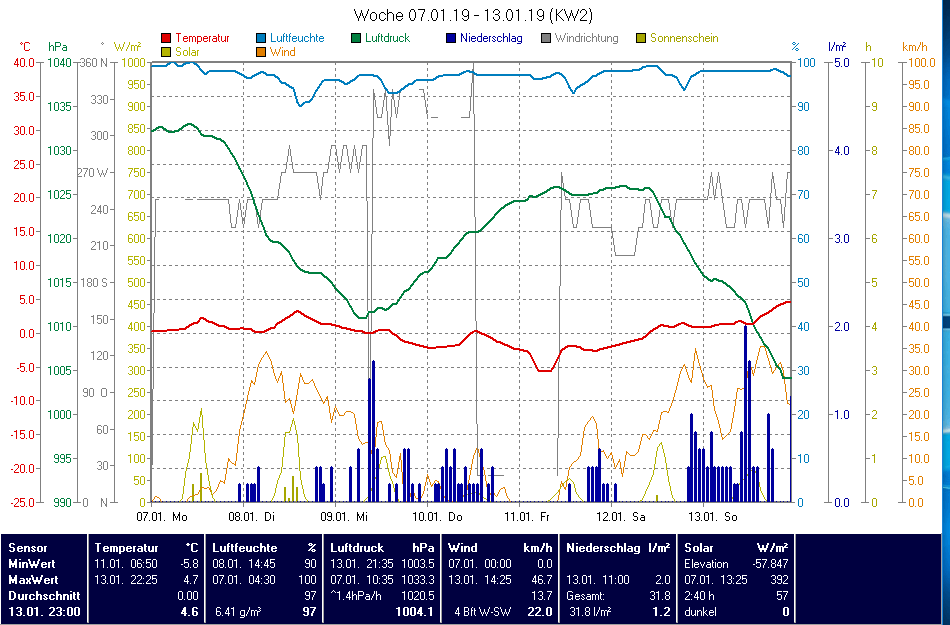Select the current temperature value '4.6'
Viewport: 950px width, 625px height.
click(189, 612)
